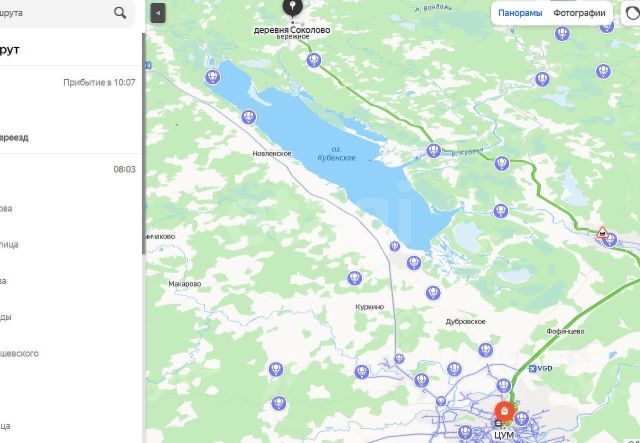Open panorama balloon on route near Соколово
The height and width of the screenshot is (443, 640).
click(313, 61)
